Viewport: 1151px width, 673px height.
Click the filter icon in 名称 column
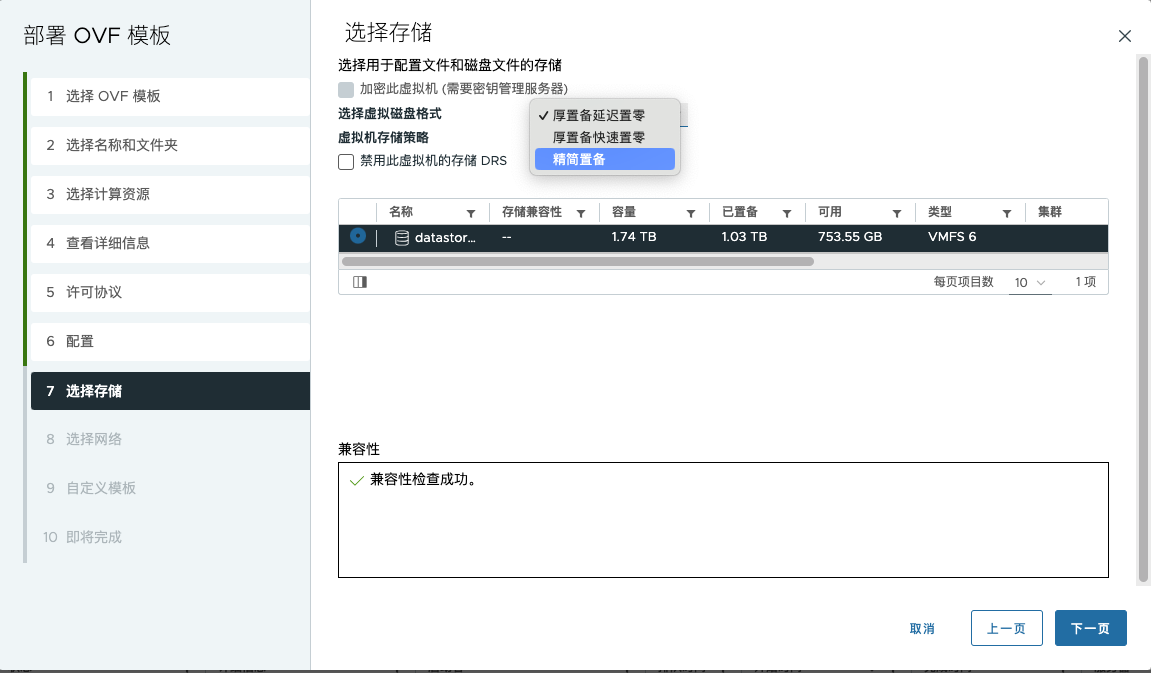pos(471,213)
